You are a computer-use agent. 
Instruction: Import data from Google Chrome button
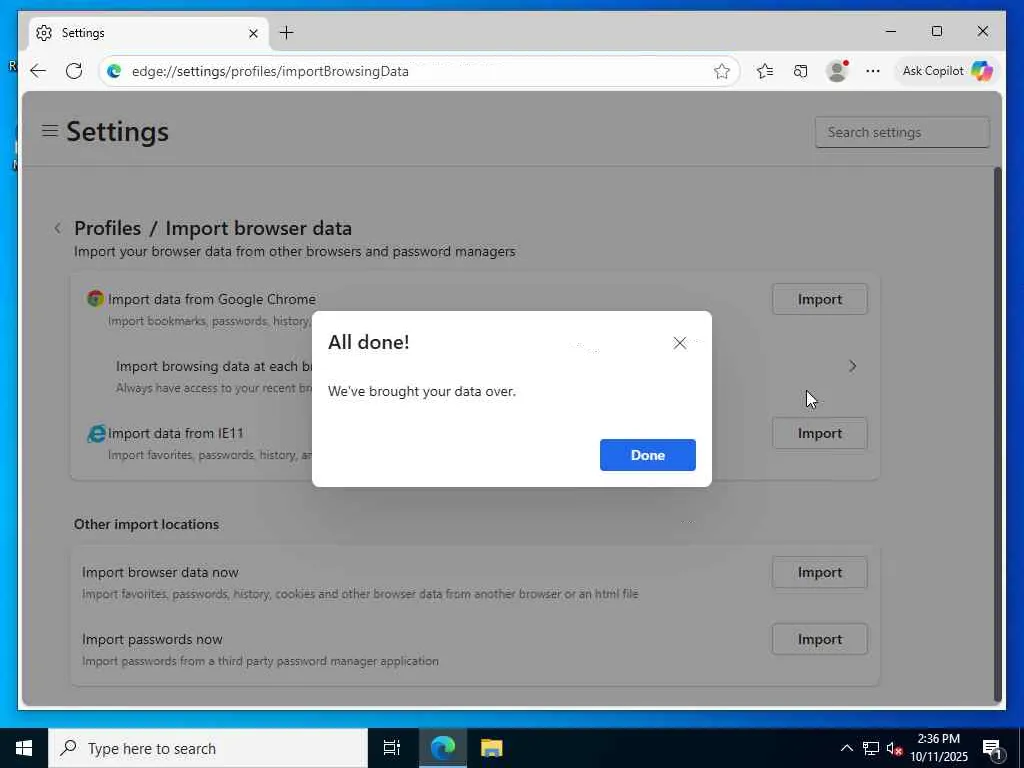820,299
